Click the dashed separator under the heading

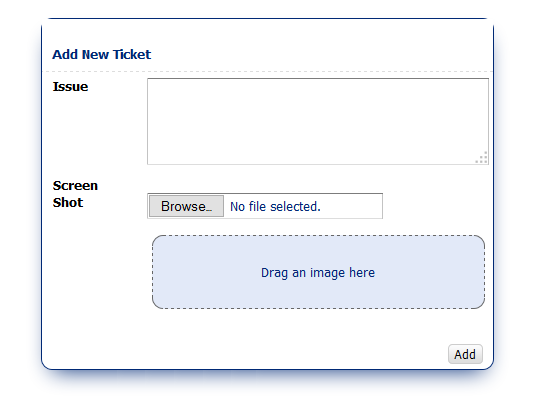tap(268, 72)
